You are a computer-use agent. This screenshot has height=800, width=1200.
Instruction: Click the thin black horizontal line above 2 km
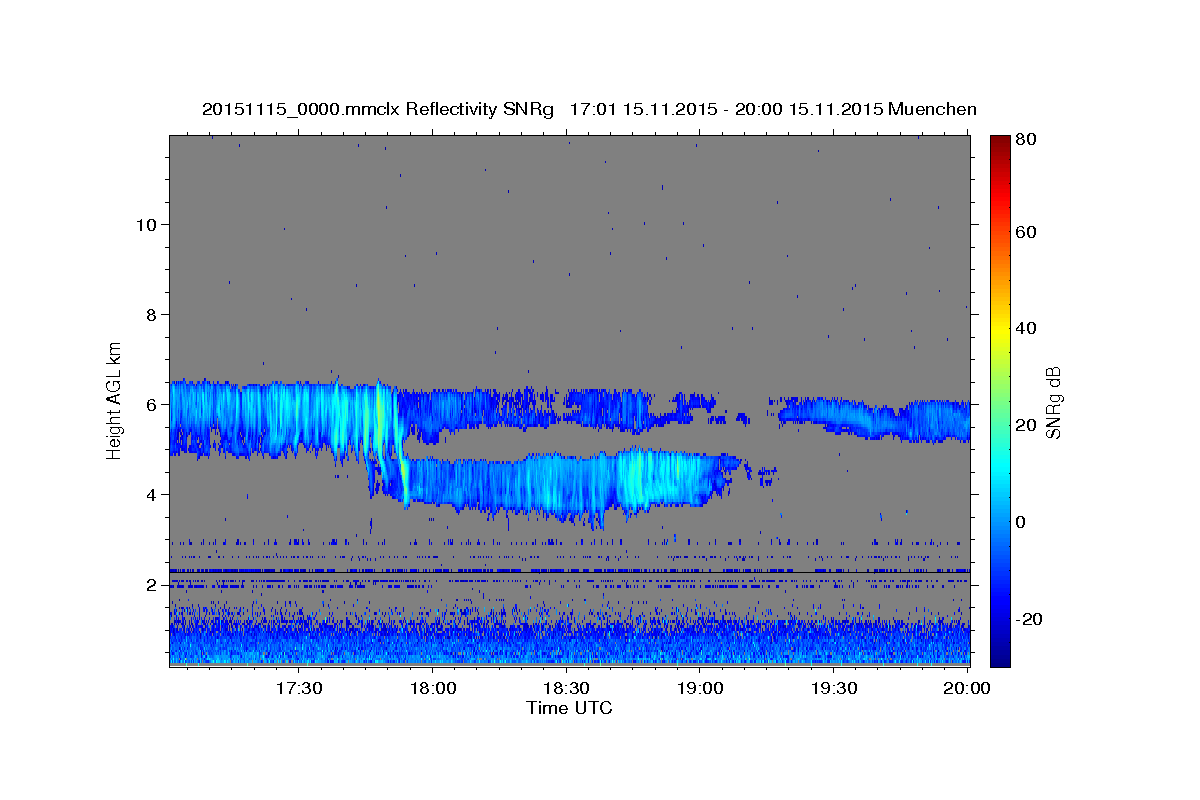click(569, 573)
